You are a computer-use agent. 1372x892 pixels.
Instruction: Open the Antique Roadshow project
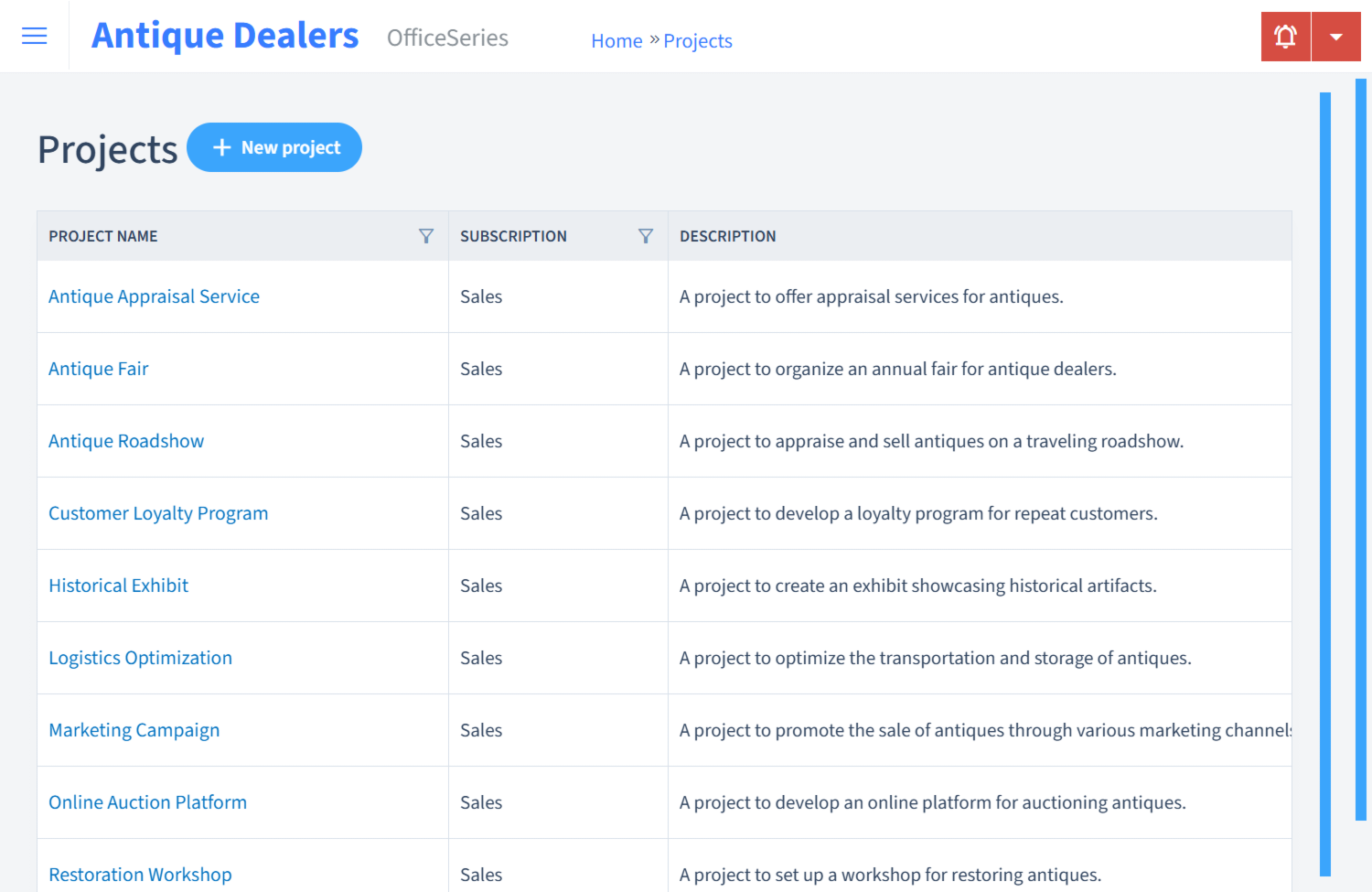(x=126, y=441)
